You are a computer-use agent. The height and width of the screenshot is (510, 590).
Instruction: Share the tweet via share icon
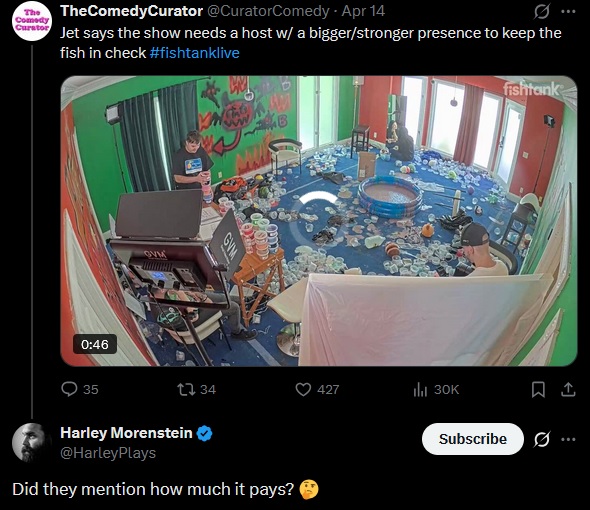(568, 389)
